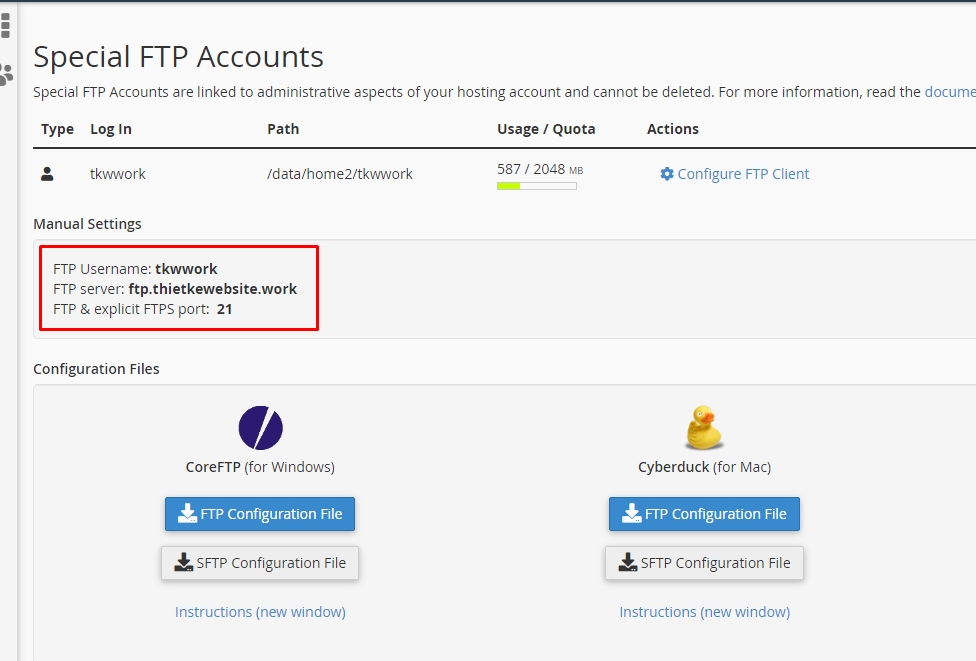Select the 587 / 2048 MB usage text
The height and width of the screenshot is (661, 976).
pyautogui.click(x=540, y=169)
